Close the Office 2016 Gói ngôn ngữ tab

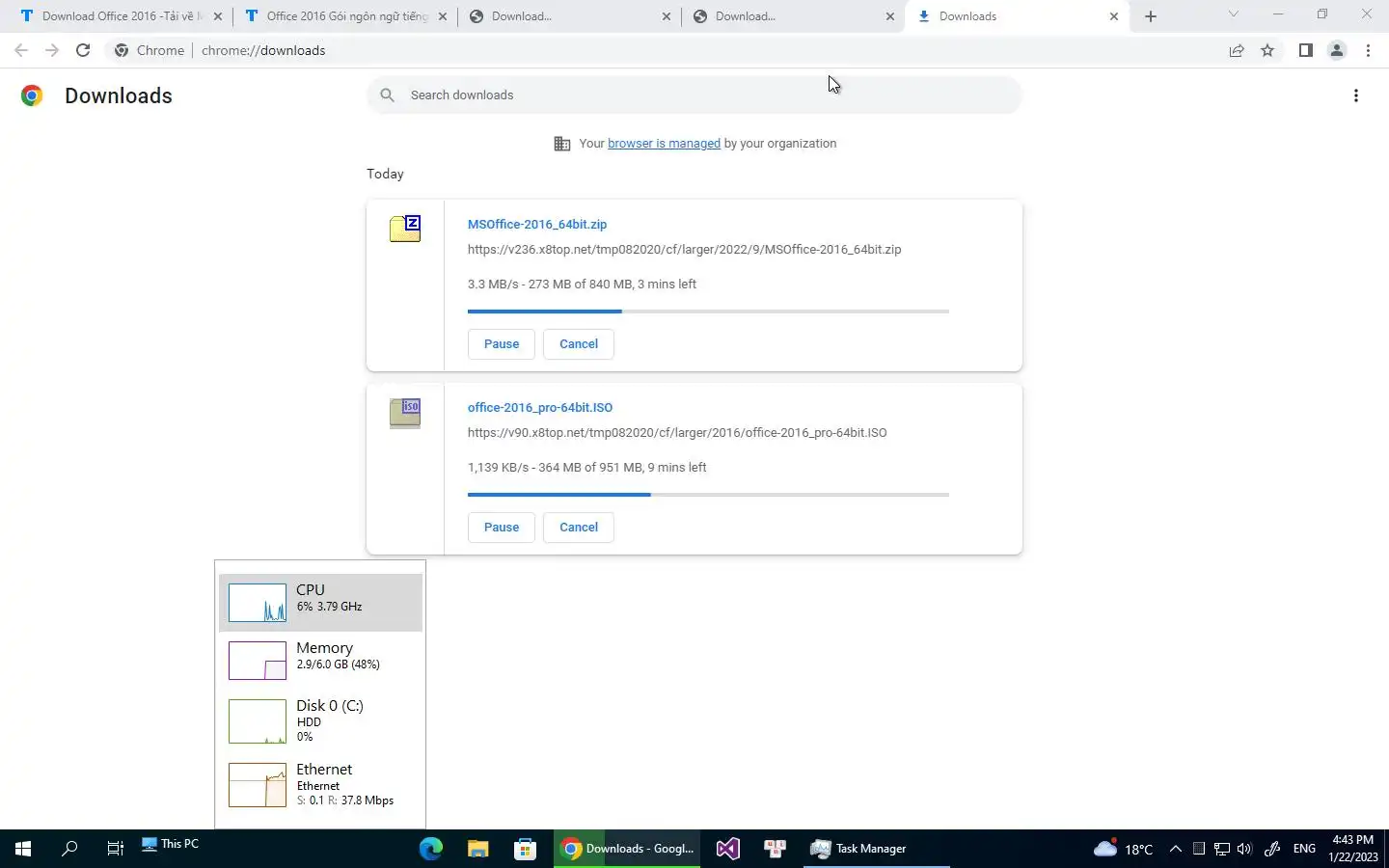[442, 16]
